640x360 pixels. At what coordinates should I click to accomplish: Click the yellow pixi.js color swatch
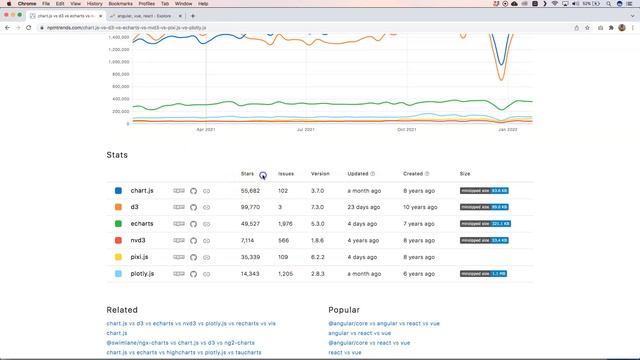coord(118,257)
